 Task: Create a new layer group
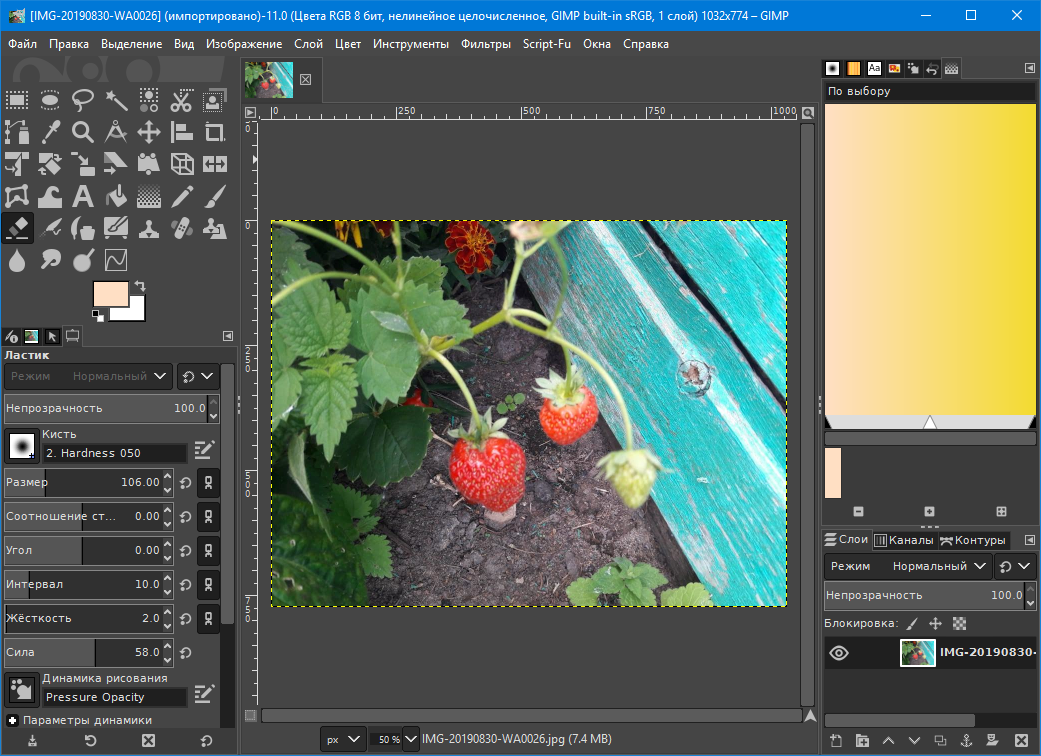[x=862, y=740]
